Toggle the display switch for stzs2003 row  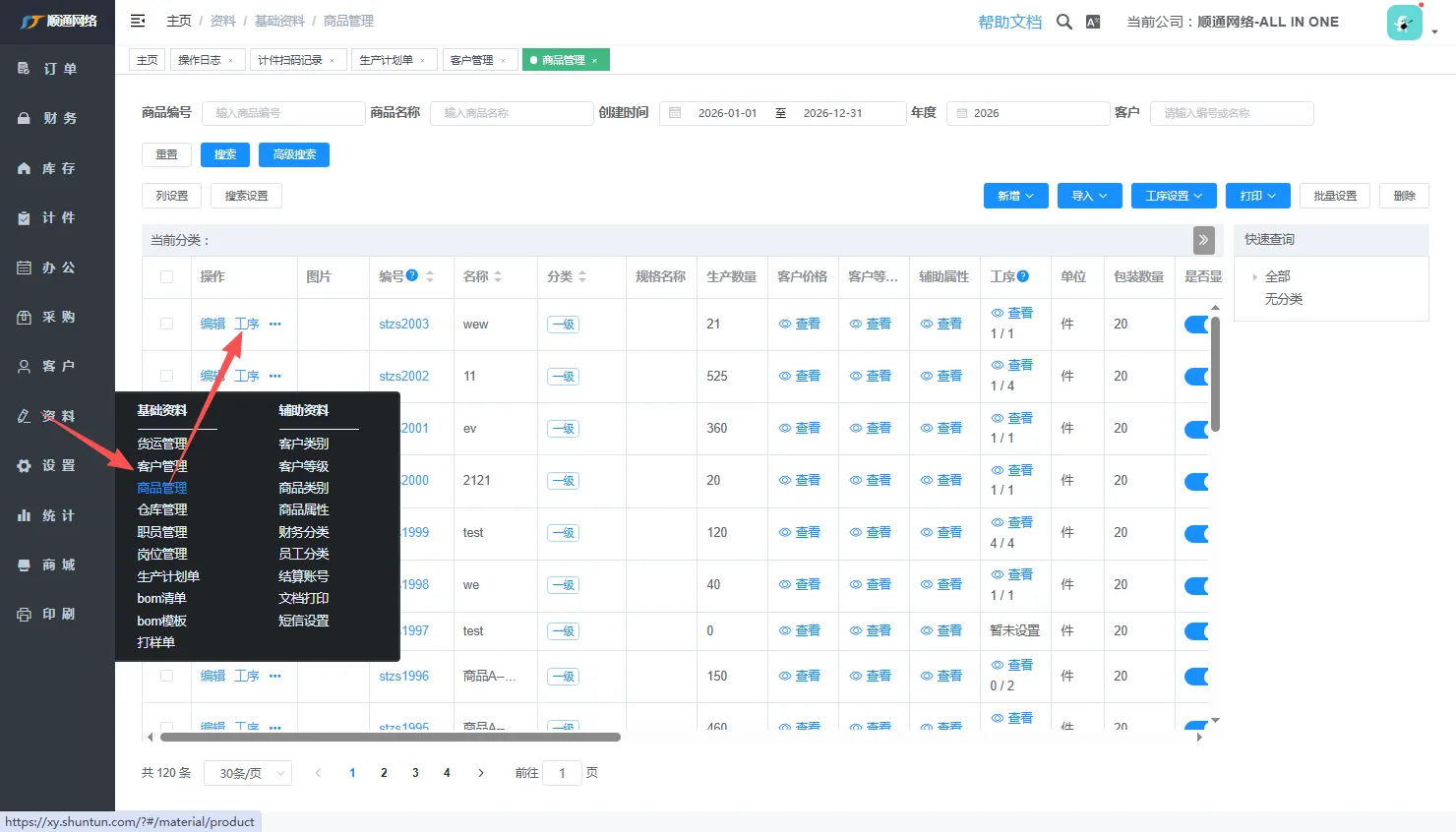(1196, 325)
